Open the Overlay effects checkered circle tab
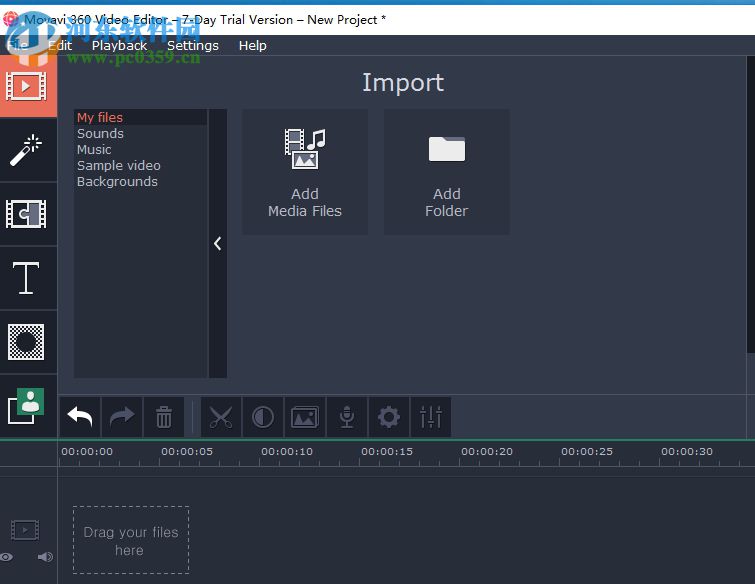The image size is (755, 584). (26, 342)
